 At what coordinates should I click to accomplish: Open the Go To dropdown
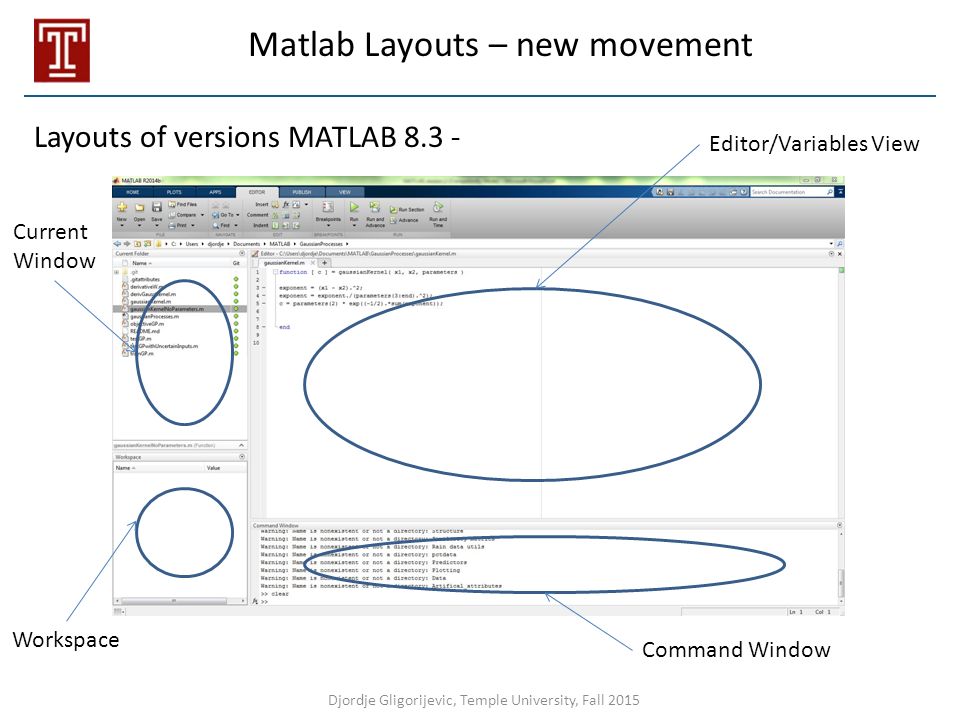[x=238, y=215]
